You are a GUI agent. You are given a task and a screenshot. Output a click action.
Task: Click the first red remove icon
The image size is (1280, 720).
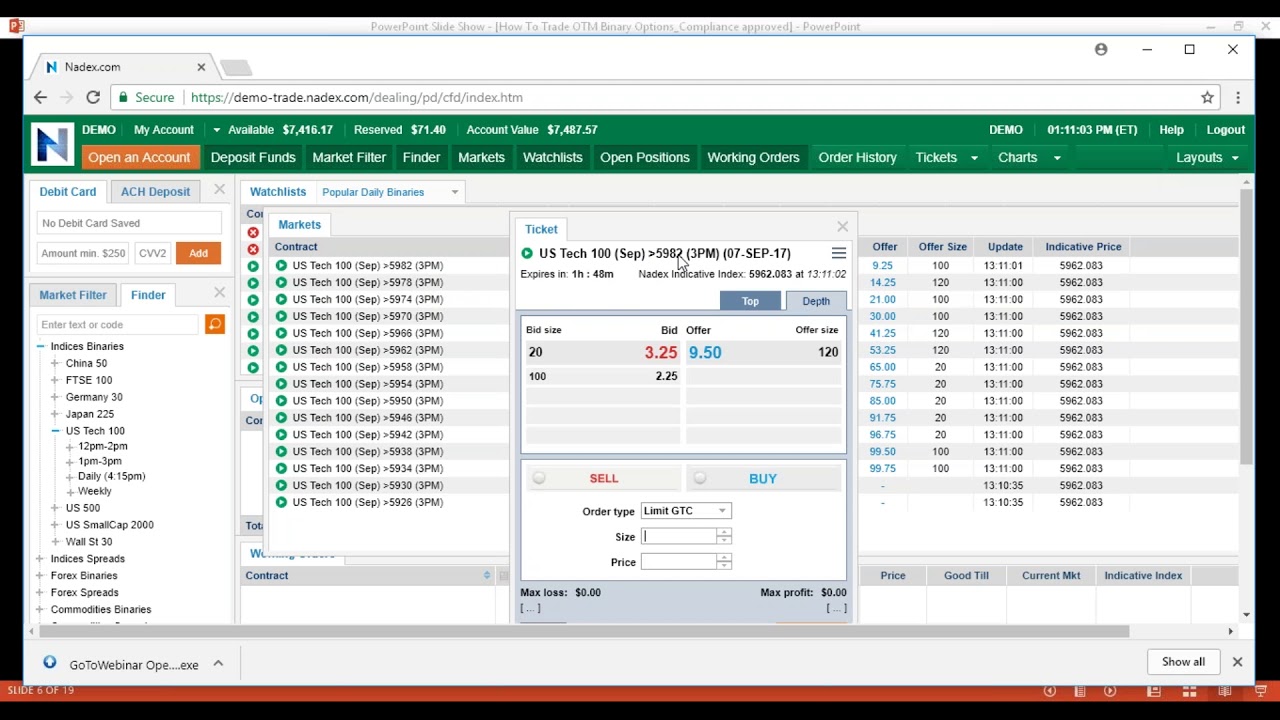coord(253,232)
